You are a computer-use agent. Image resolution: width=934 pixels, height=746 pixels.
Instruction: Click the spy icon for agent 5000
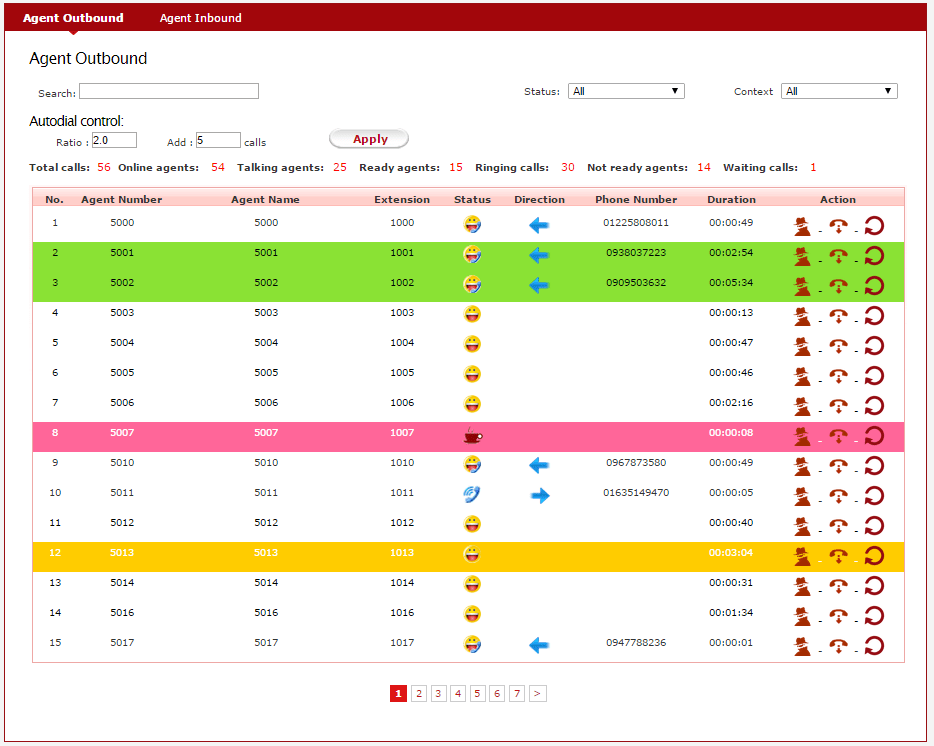coord(802,226)
